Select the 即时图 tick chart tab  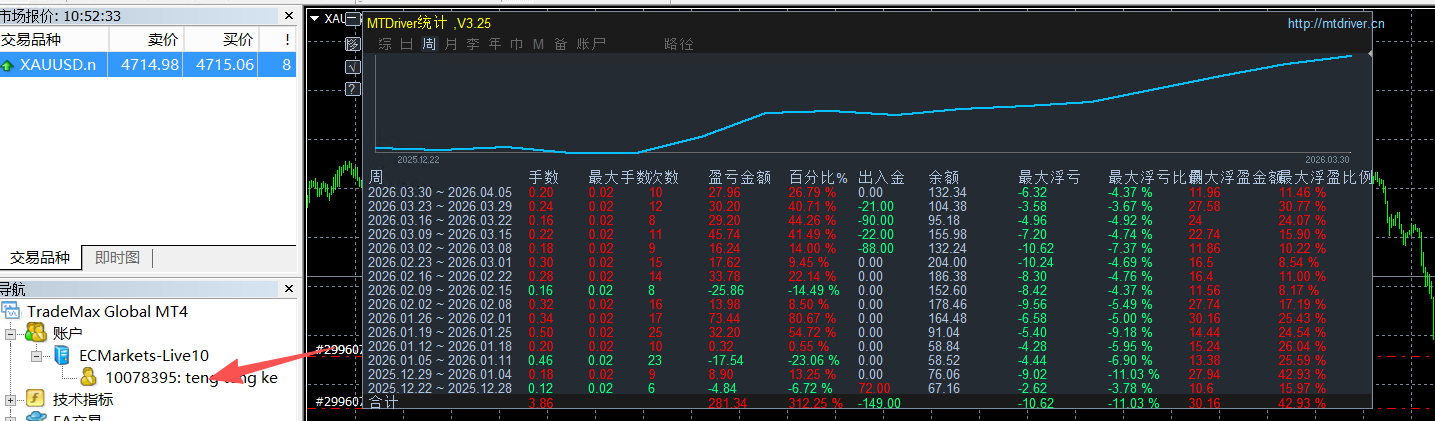pos(117,257)
